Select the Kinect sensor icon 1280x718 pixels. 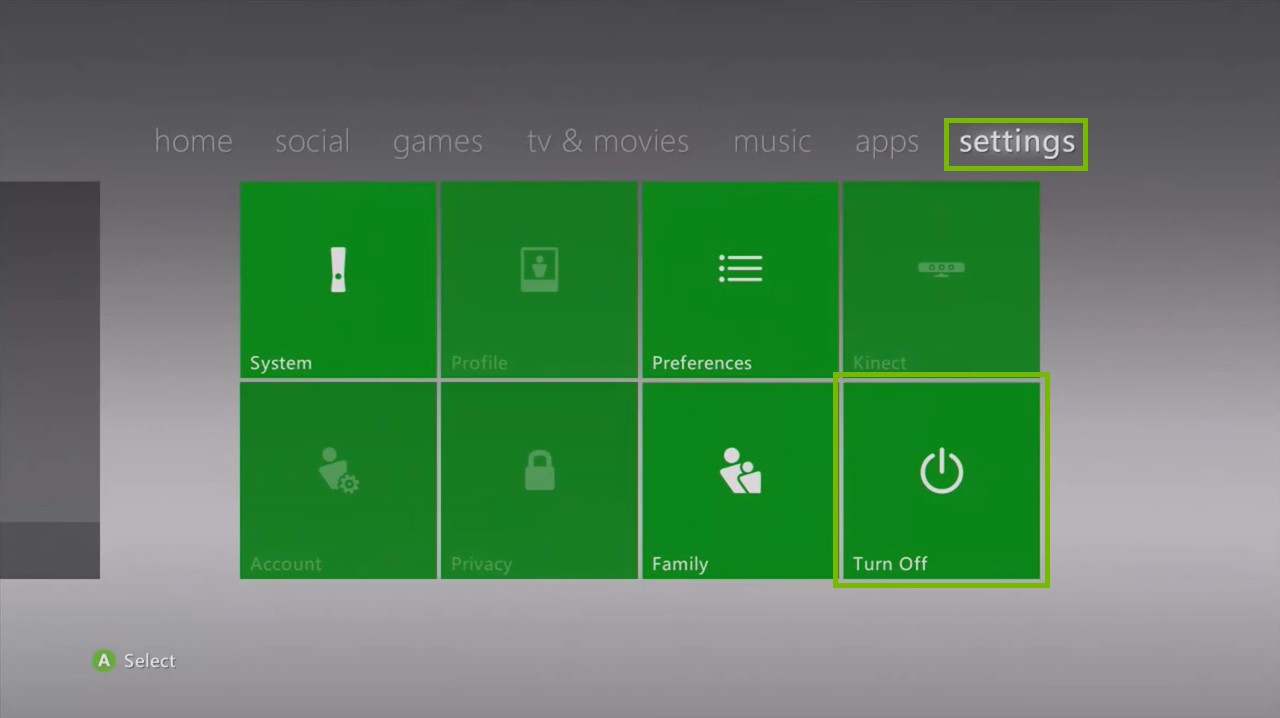point(940,267)
